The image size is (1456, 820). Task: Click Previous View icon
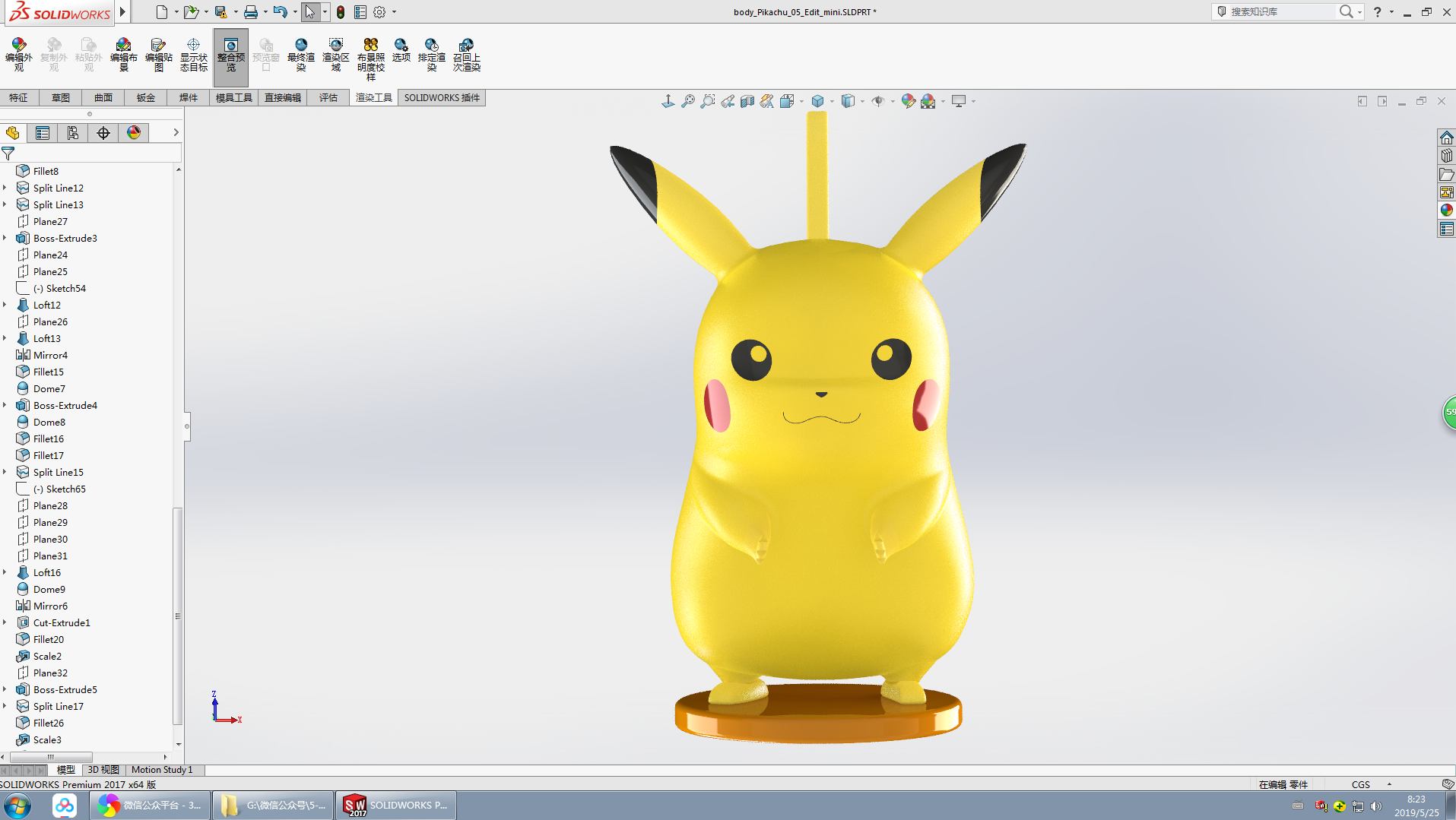tap(728, 101)
